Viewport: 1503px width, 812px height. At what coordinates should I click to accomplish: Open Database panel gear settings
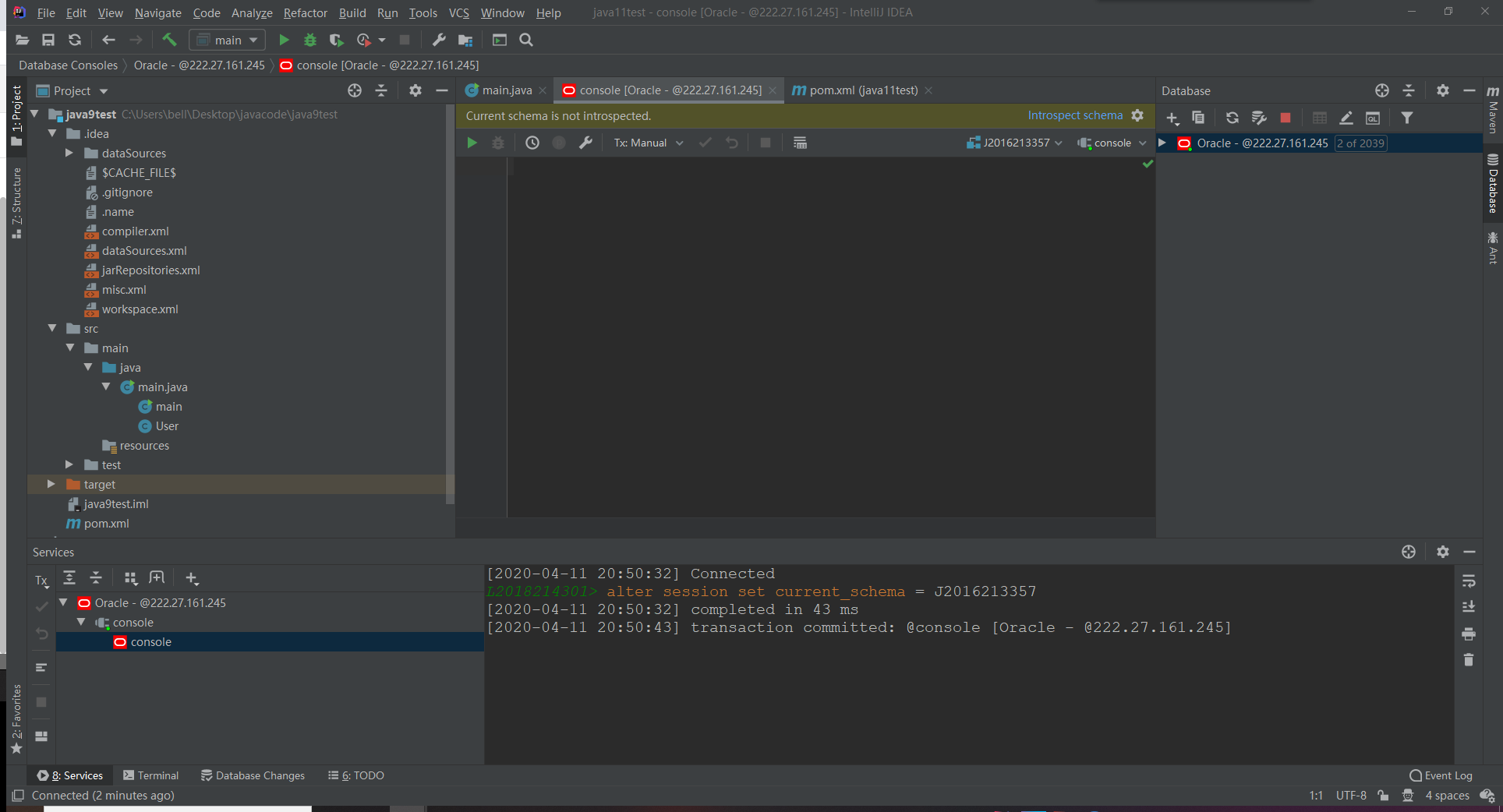pos(1443,90)
